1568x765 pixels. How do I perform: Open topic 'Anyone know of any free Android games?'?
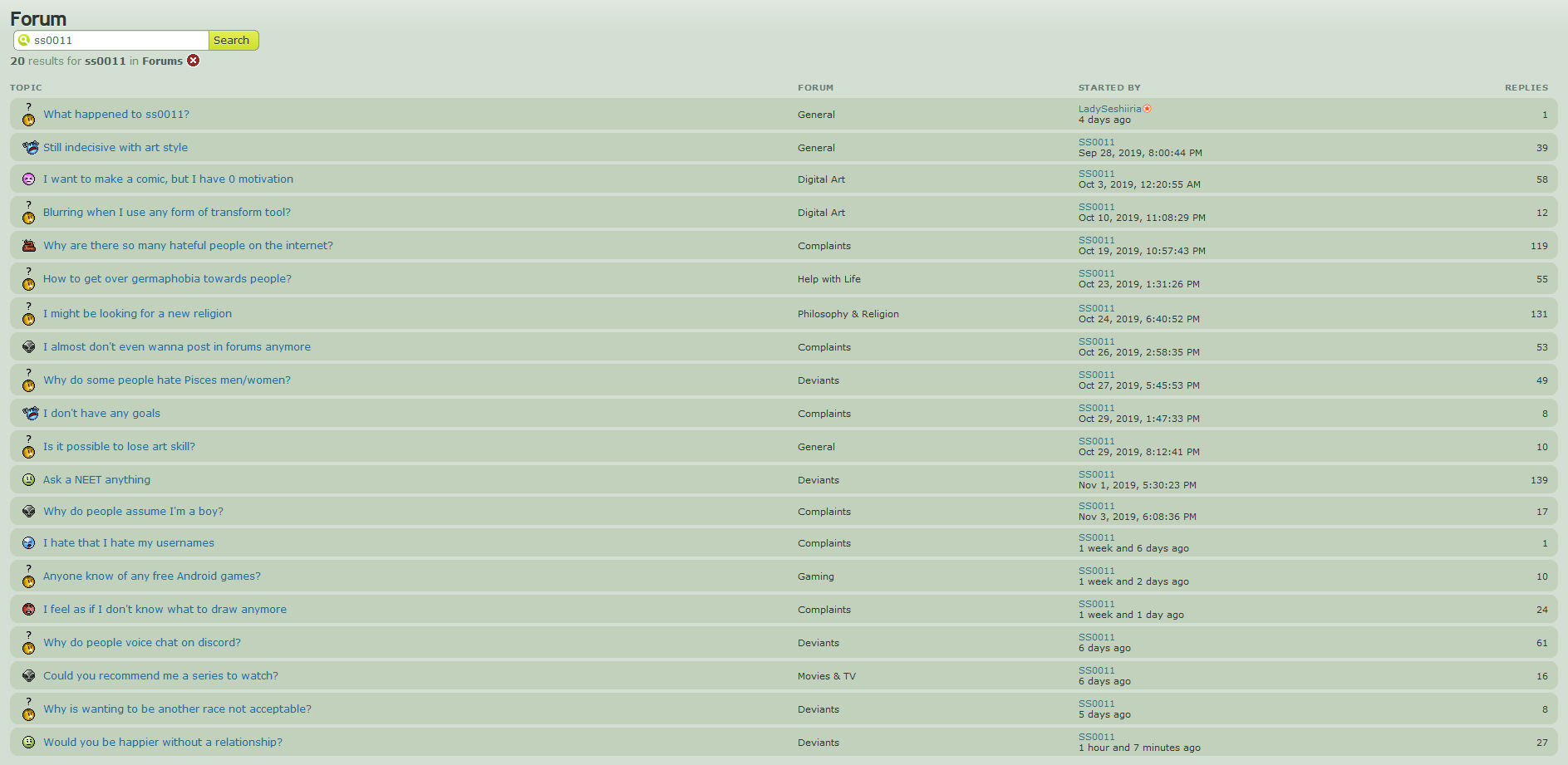pos(152,576)
